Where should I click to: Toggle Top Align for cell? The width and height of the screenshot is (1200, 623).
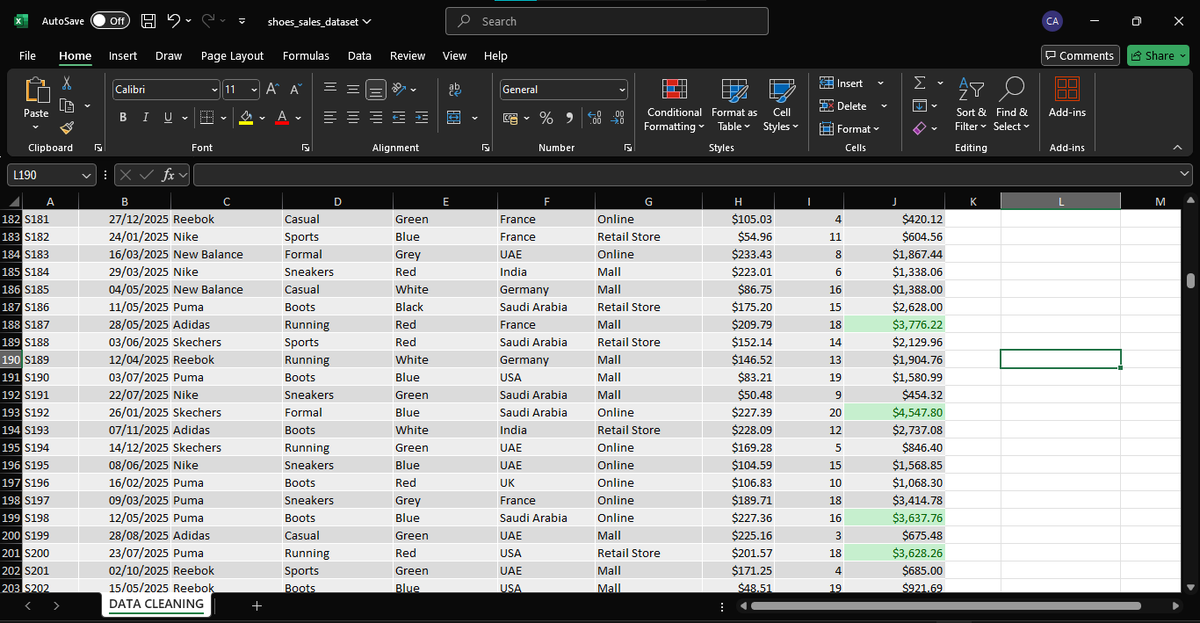coord(329,89)
